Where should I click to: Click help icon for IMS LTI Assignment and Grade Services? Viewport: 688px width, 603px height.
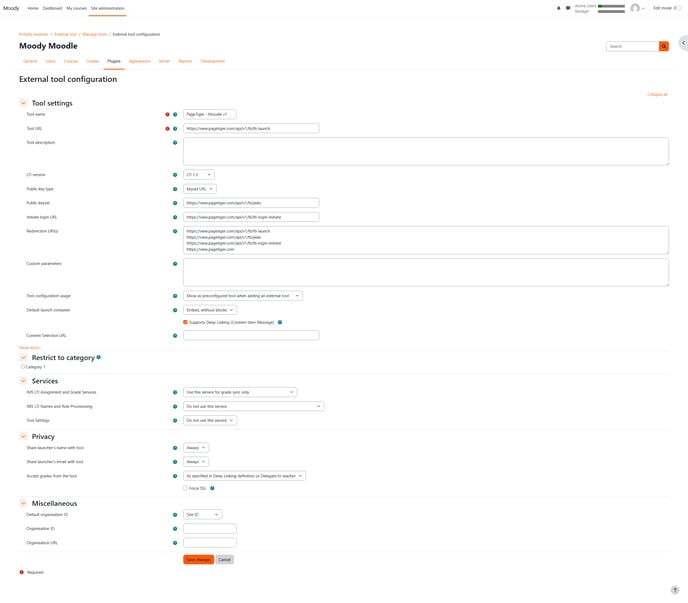tap(175, 392)
